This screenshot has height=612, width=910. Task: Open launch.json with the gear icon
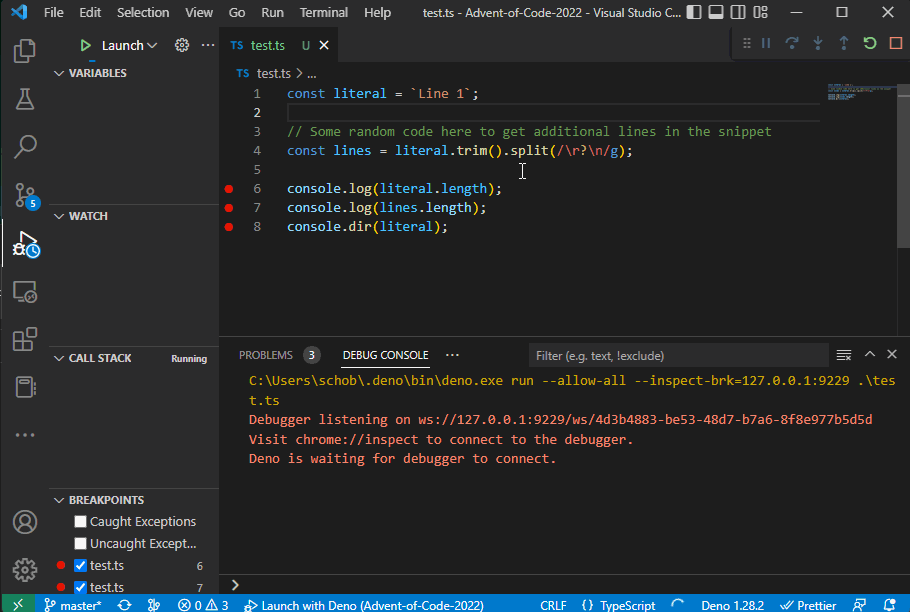[182, 45]
